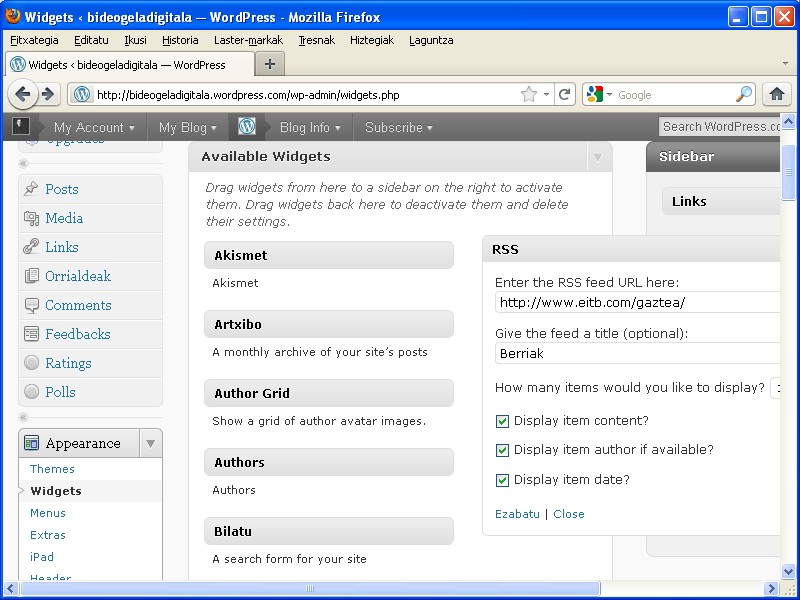Viewport: 800px width, 600px height.
Task: Click the vertical scrollbar thumb
Action: coord(788,172)
